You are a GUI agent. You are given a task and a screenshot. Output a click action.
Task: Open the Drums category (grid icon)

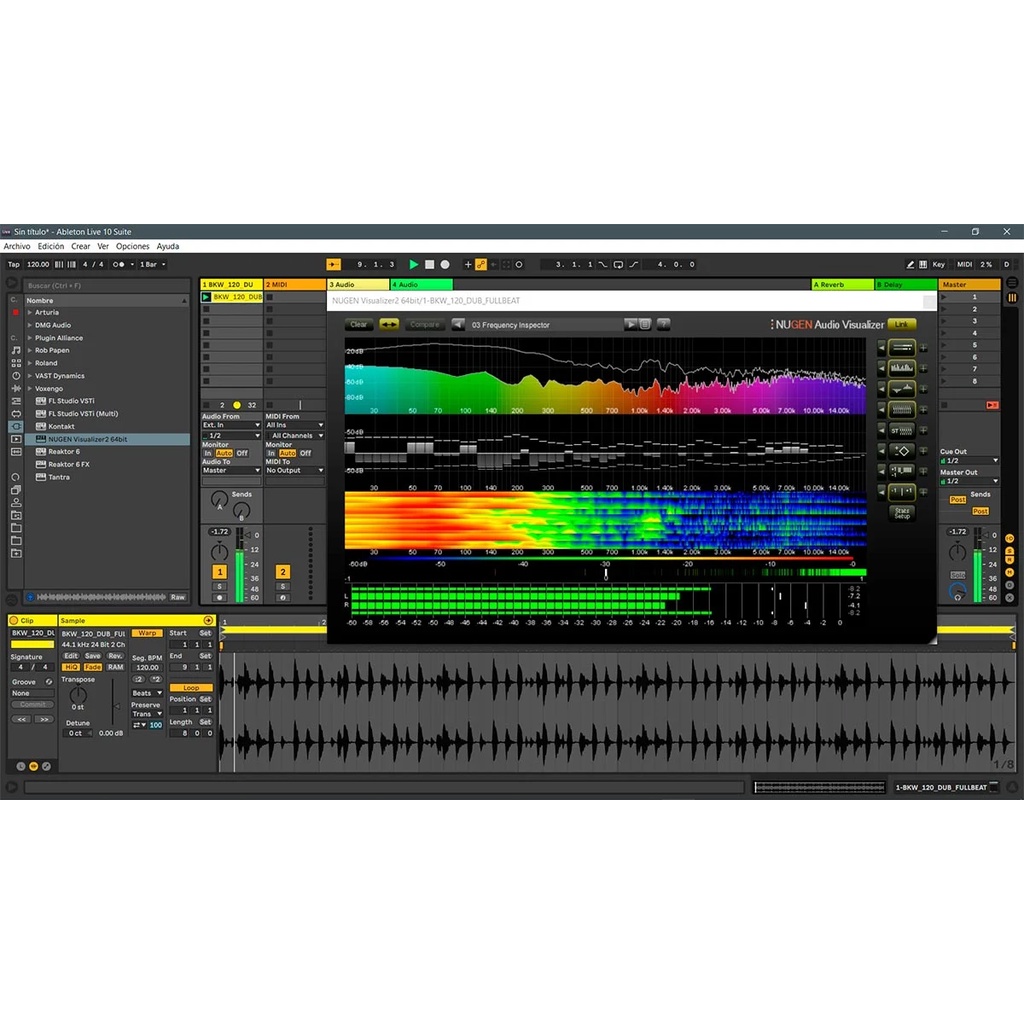(x=16, y=363)
